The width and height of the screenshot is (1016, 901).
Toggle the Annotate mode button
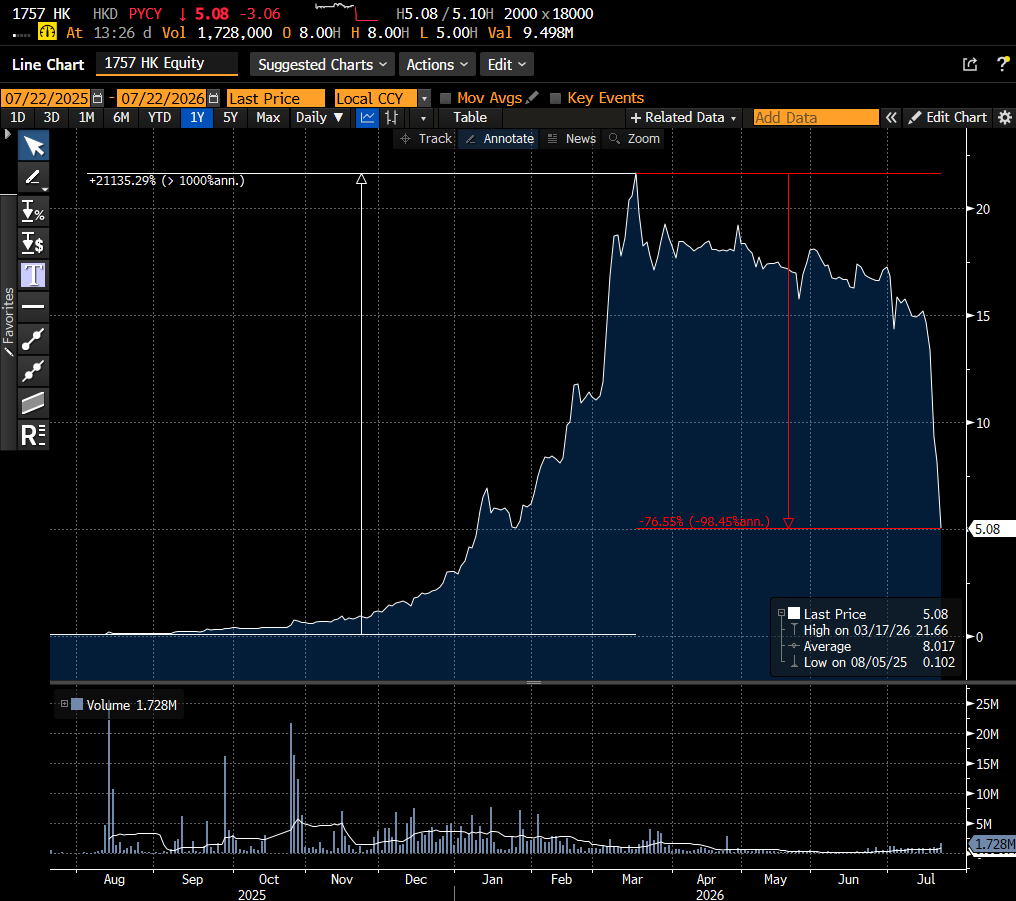pos(499,139)
